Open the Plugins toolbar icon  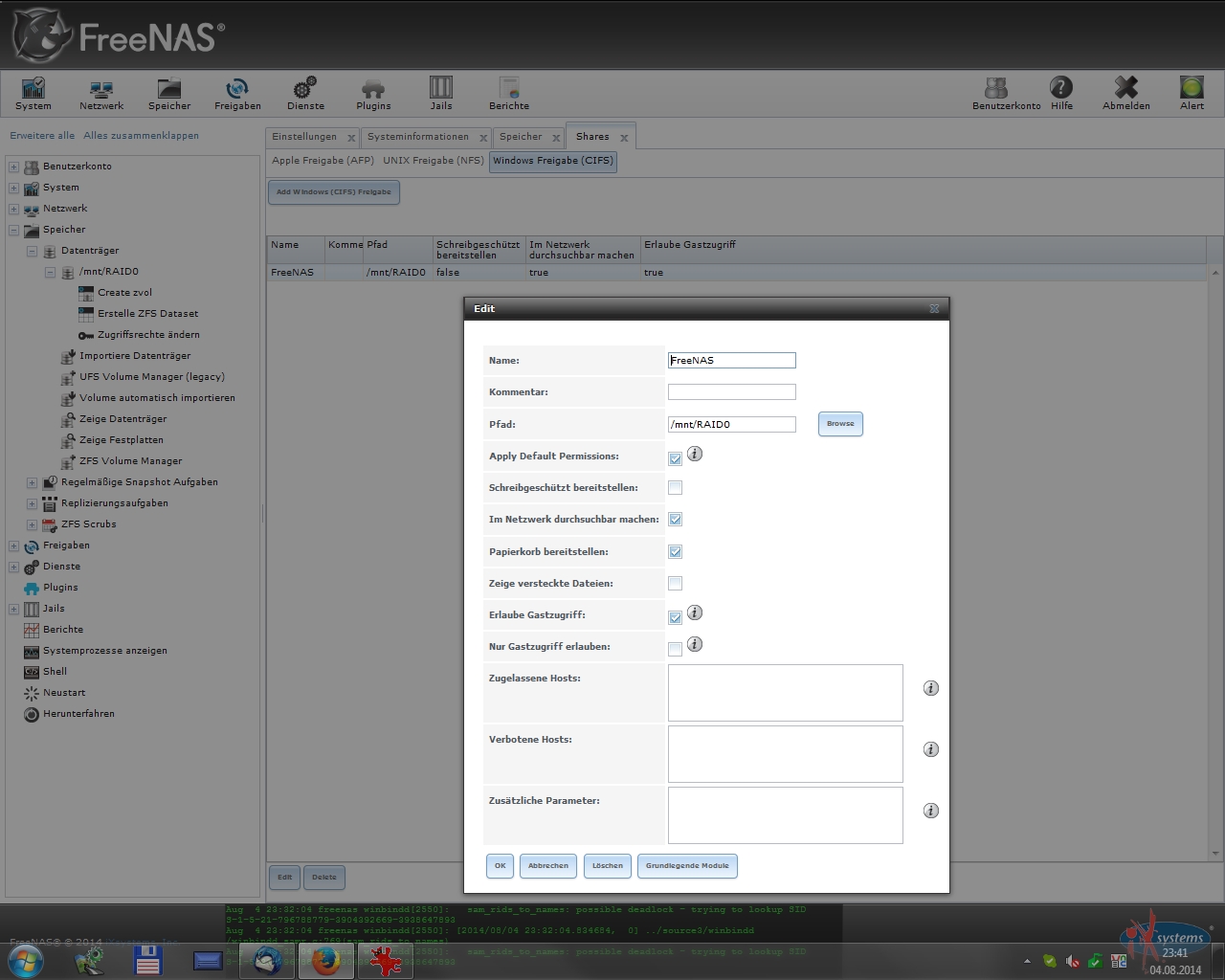point(373,94)
